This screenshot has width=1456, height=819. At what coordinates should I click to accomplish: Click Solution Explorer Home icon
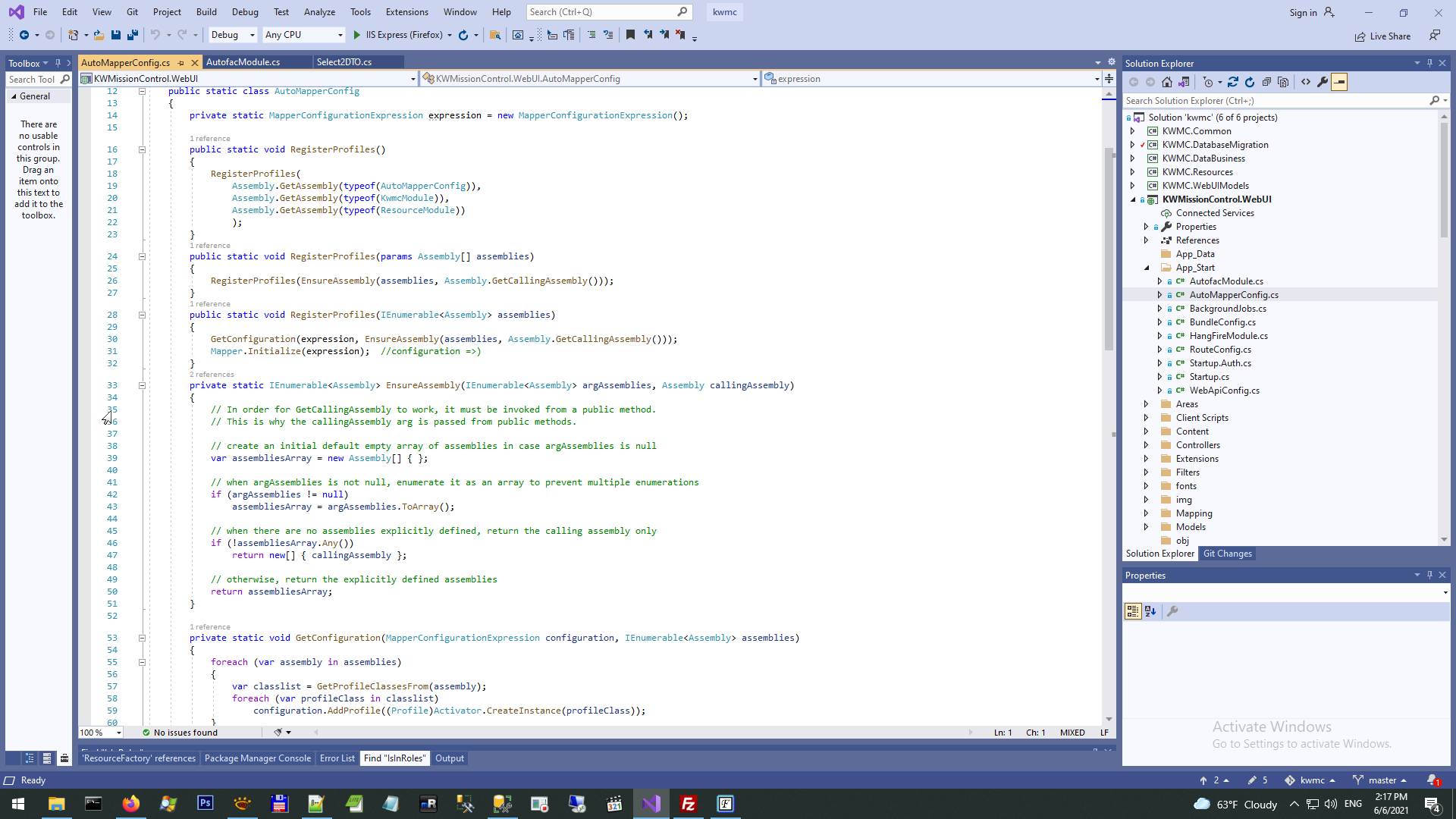coord(1167,82)
